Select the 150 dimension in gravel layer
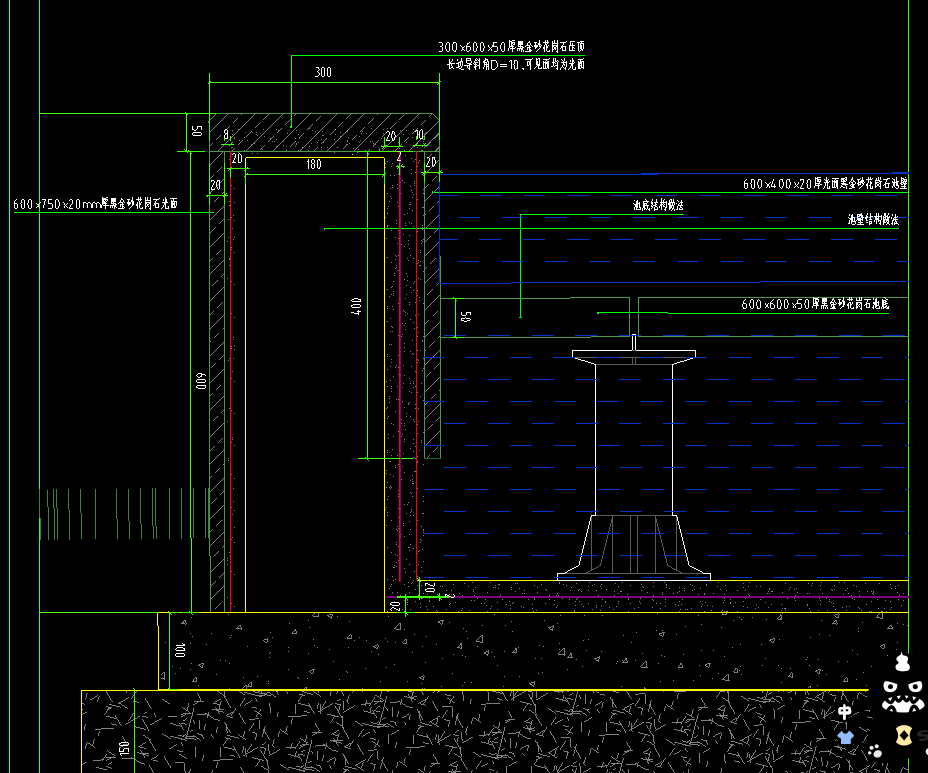928x773 pixels. 124,748
